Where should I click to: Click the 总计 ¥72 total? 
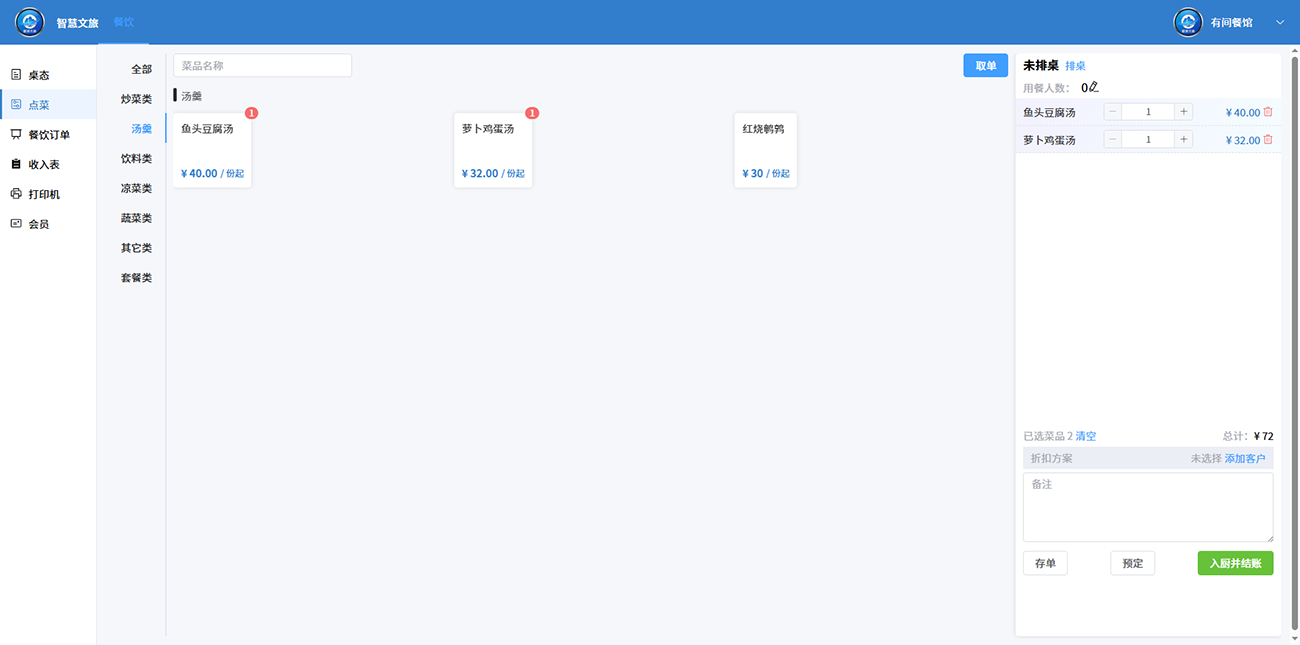1248,436
